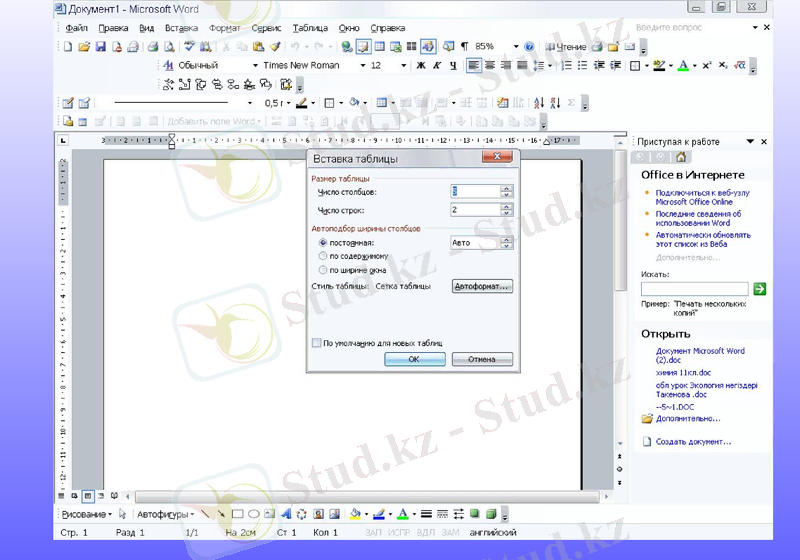Click the 'Число строк' input field

475,210
